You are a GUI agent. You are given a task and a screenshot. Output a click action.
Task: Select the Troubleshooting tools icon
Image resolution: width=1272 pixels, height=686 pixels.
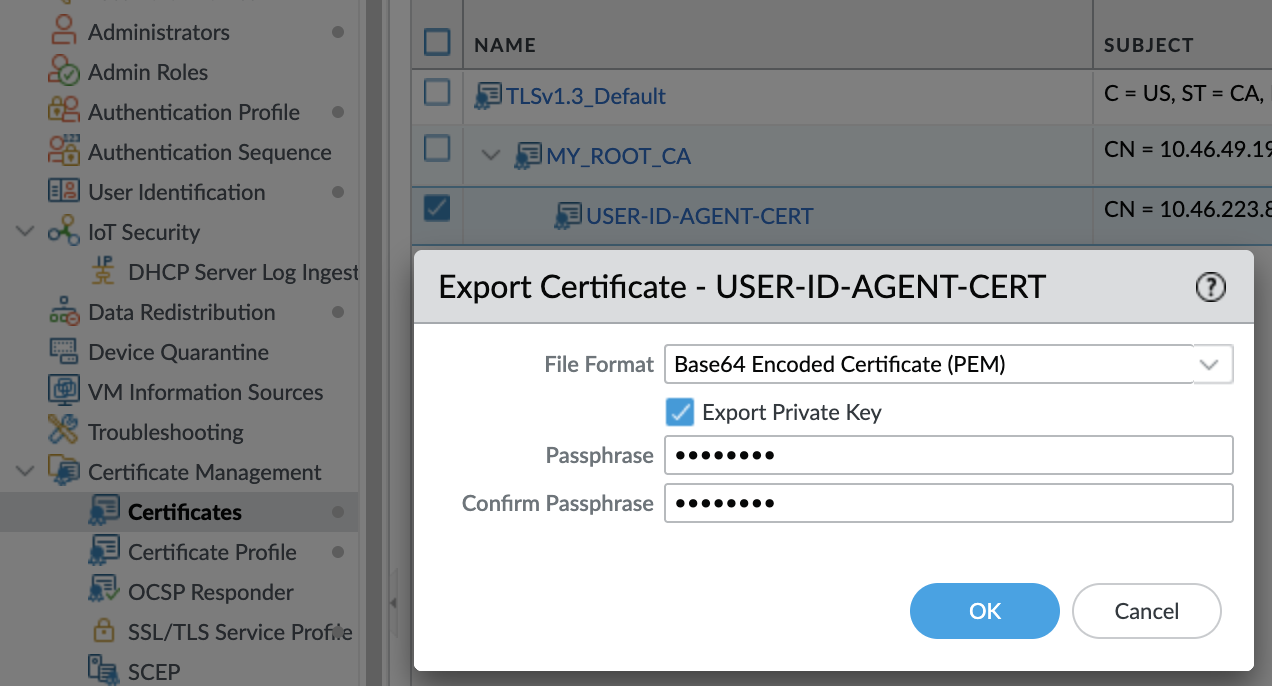63,431
